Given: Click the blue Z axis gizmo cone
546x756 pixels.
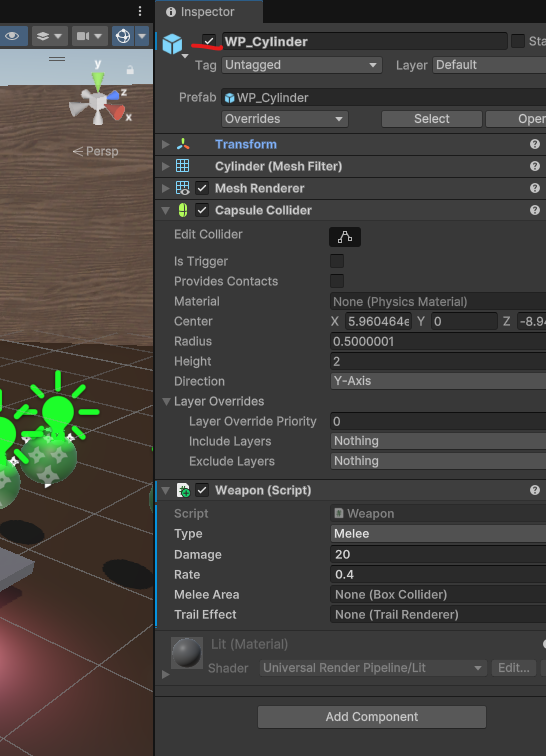Looking at the screenshot, I should (113, 95).
